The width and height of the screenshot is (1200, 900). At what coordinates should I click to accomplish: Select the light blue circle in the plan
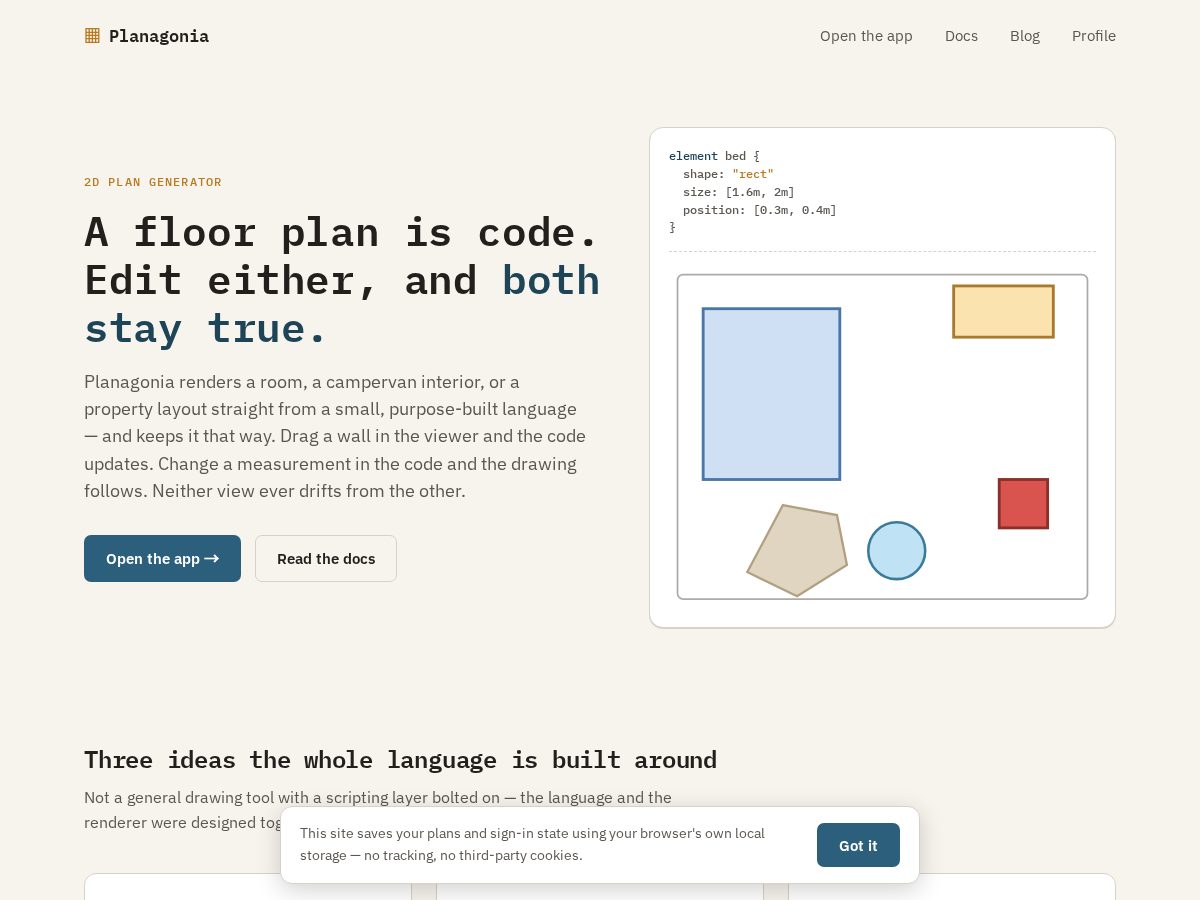(896, 550)
